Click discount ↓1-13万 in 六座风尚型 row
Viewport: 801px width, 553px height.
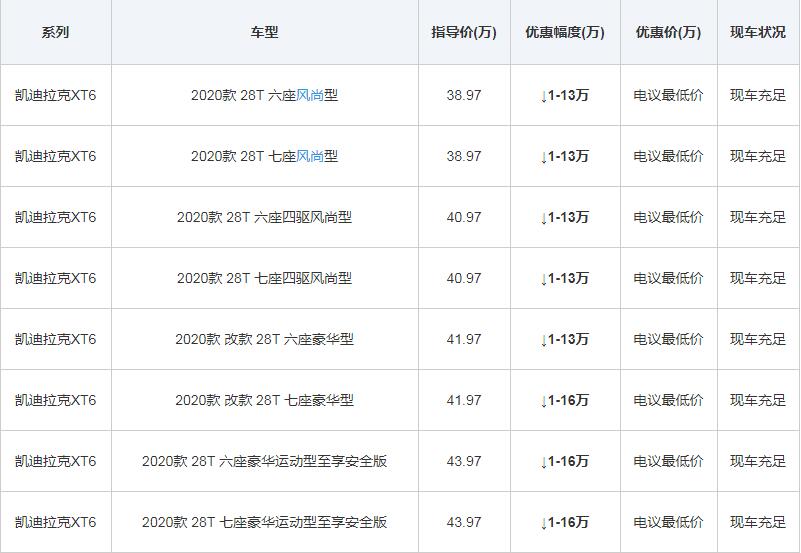pyautogui.click(x=565, y=95)
